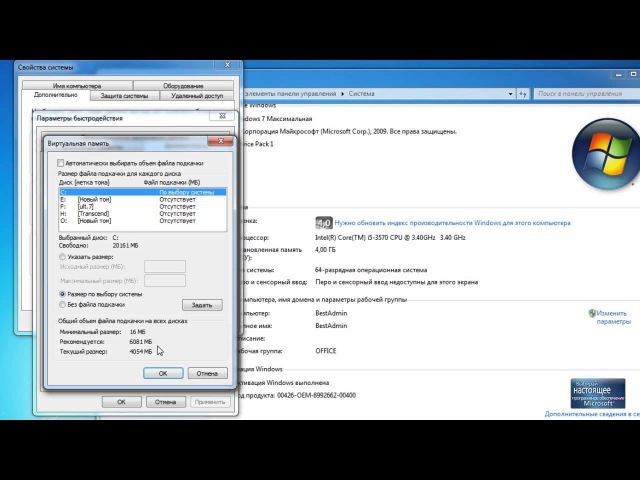Click the 4,0 performance rating badge
Image resolution: width=640 pixels, height=480 pixels.
(x=324, y=223)
